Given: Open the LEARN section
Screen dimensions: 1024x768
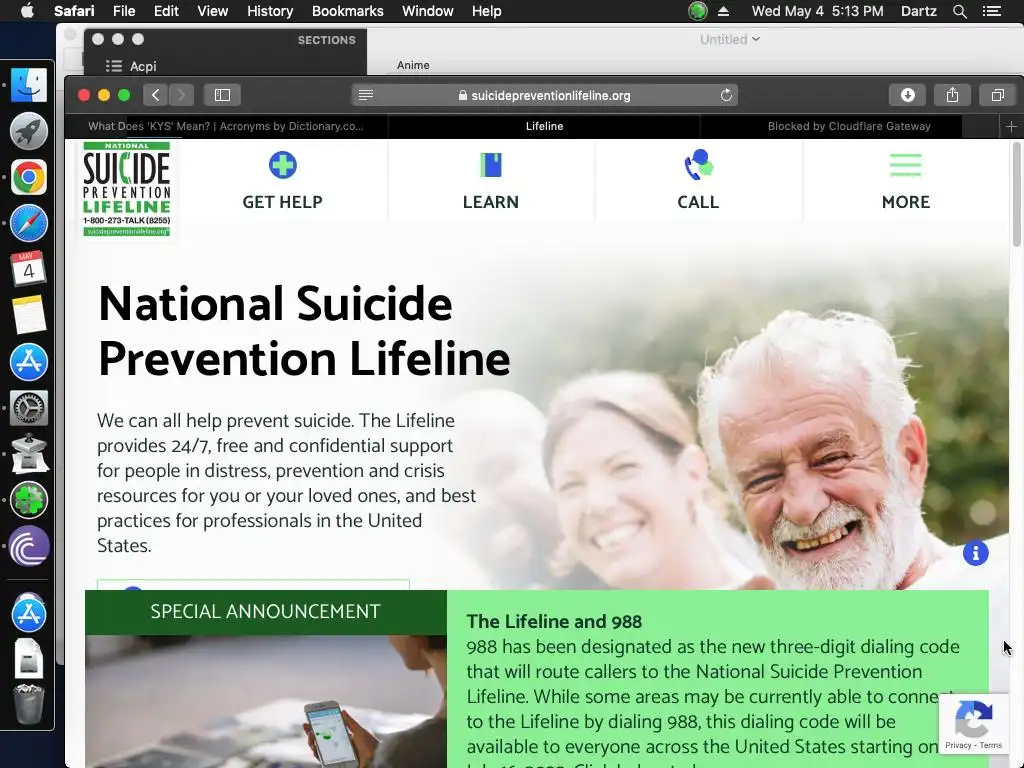Looking at the screenshot, I should 490,180.
